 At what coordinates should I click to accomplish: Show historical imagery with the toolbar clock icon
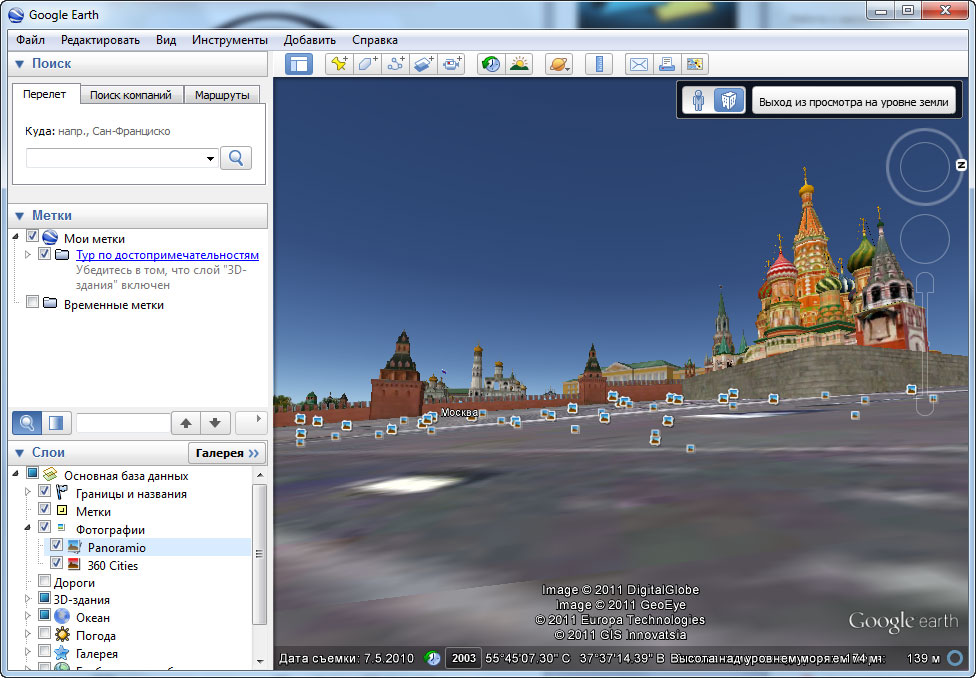click(x=491, y=64)
